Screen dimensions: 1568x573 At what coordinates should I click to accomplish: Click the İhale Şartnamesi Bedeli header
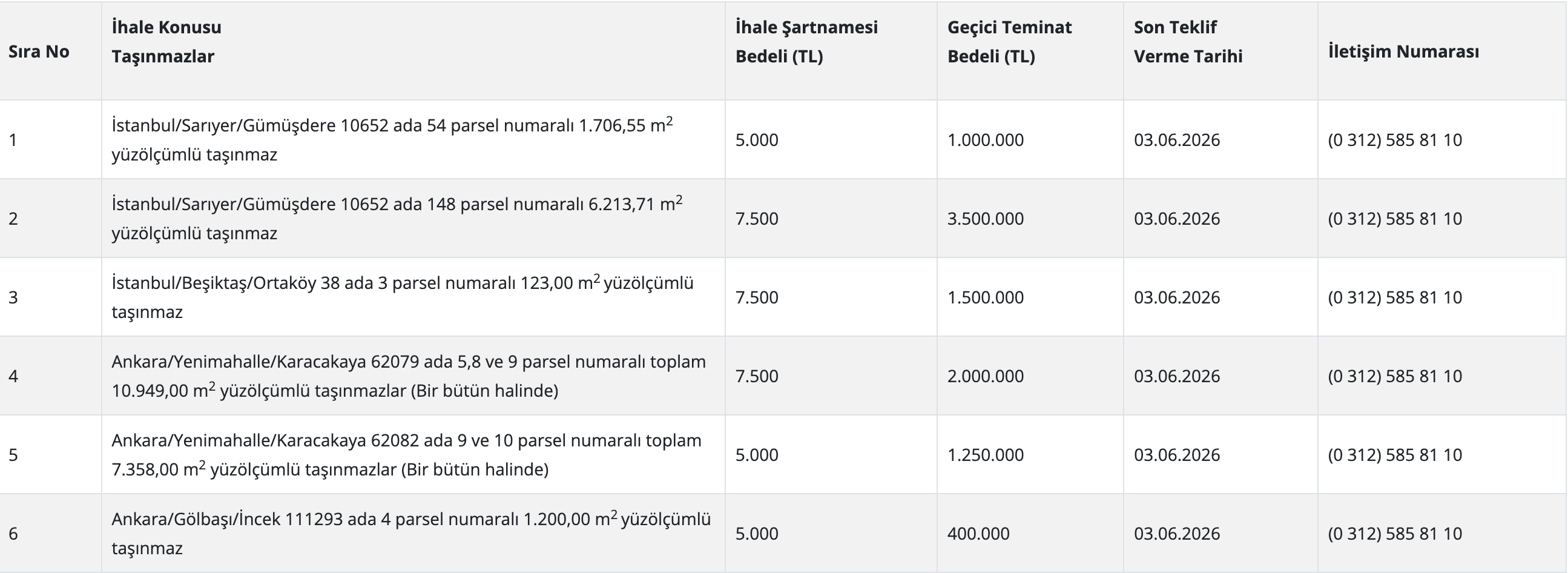coord(806,41)
